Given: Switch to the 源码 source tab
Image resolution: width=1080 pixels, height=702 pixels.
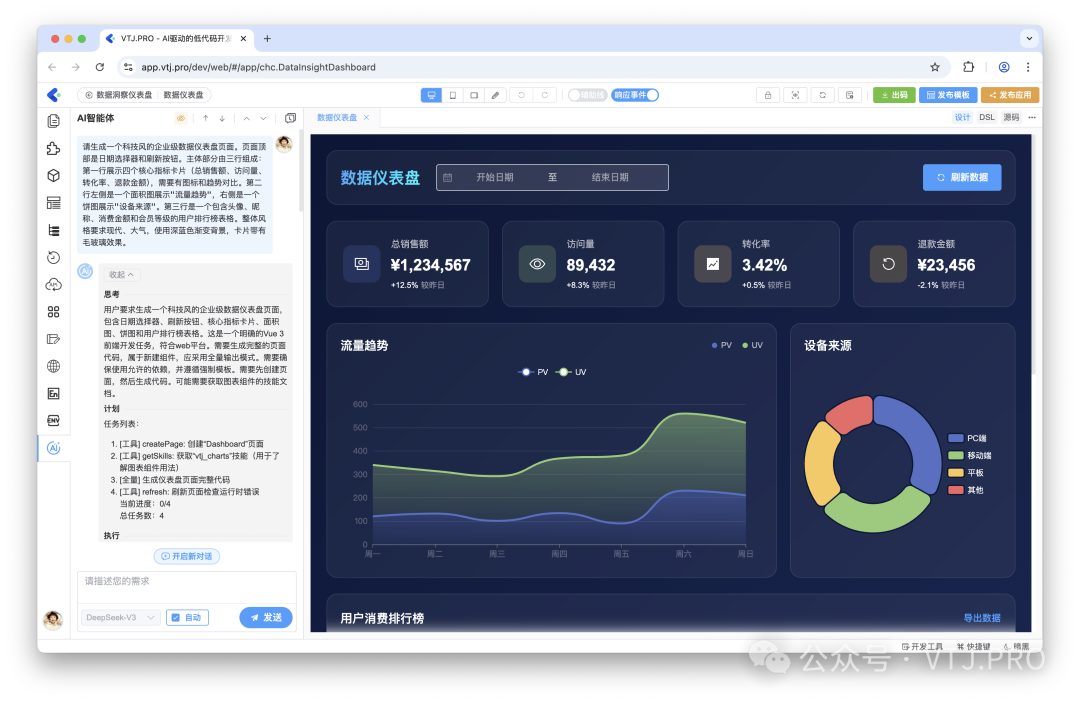Looking at the screenshot, I should [1011, 117].
